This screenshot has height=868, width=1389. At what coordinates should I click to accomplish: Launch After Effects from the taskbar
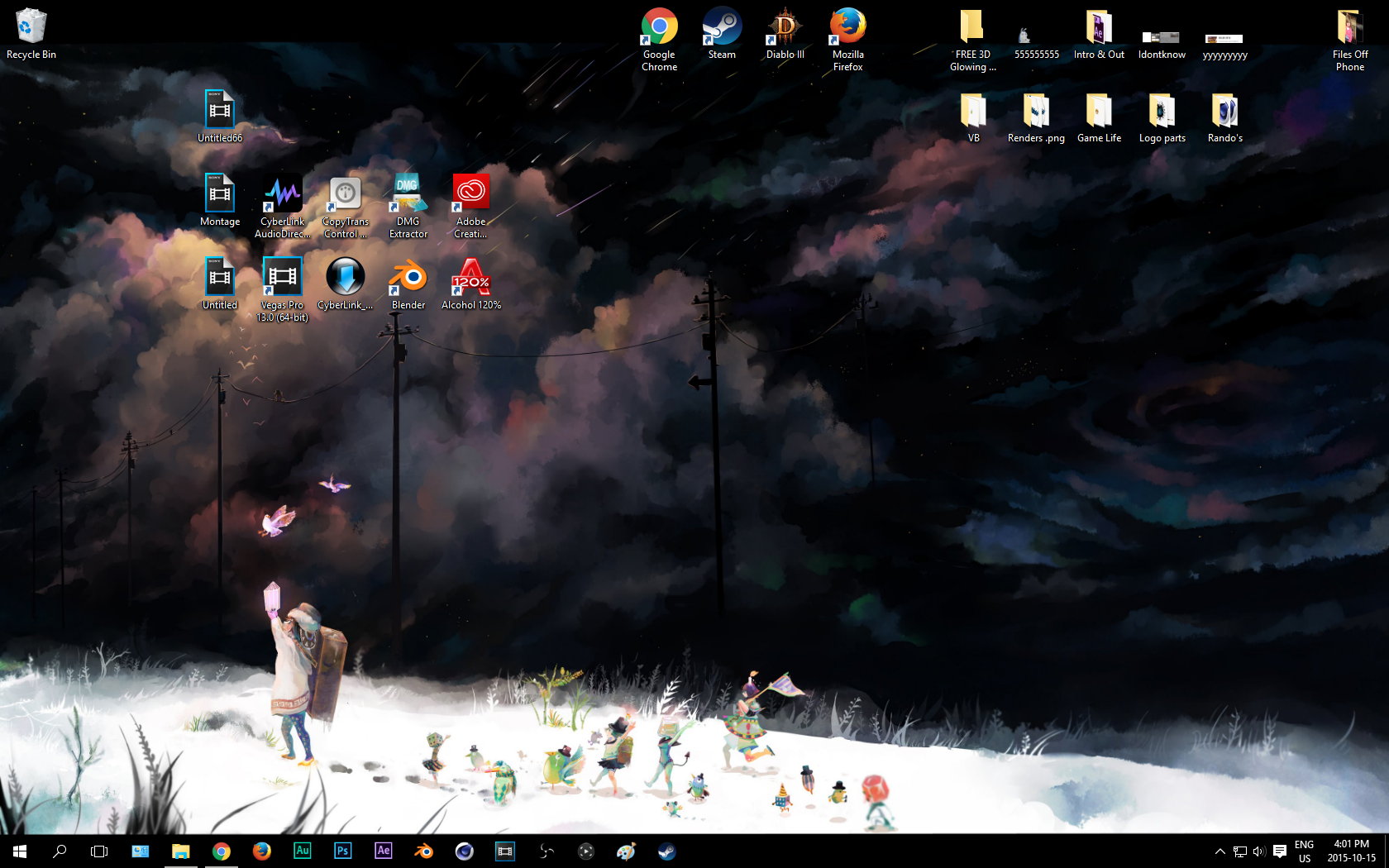(x=384, y=851)
